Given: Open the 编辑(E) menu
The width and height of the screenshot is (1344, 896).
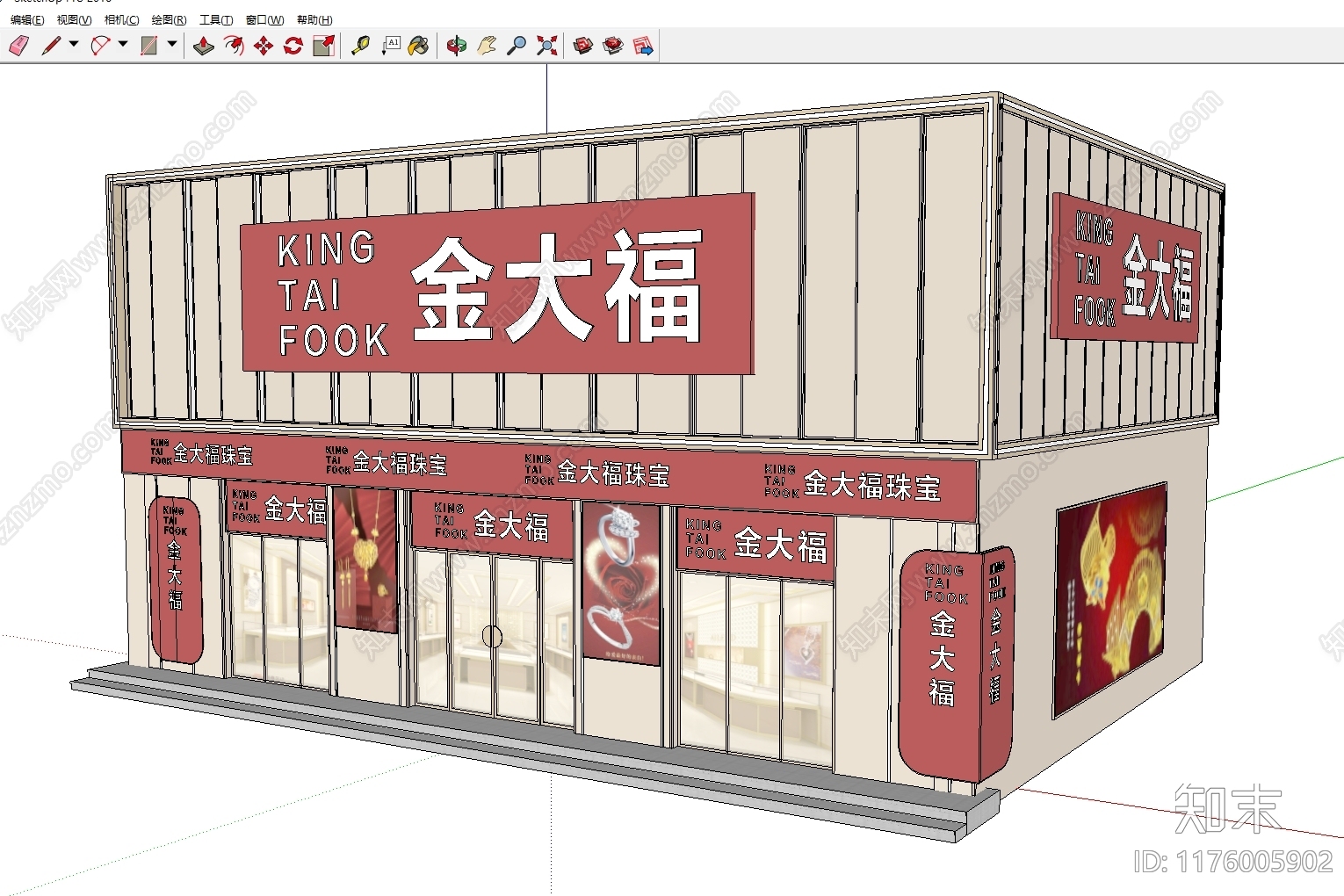Looking at the screenshot, I should (27, 20).
